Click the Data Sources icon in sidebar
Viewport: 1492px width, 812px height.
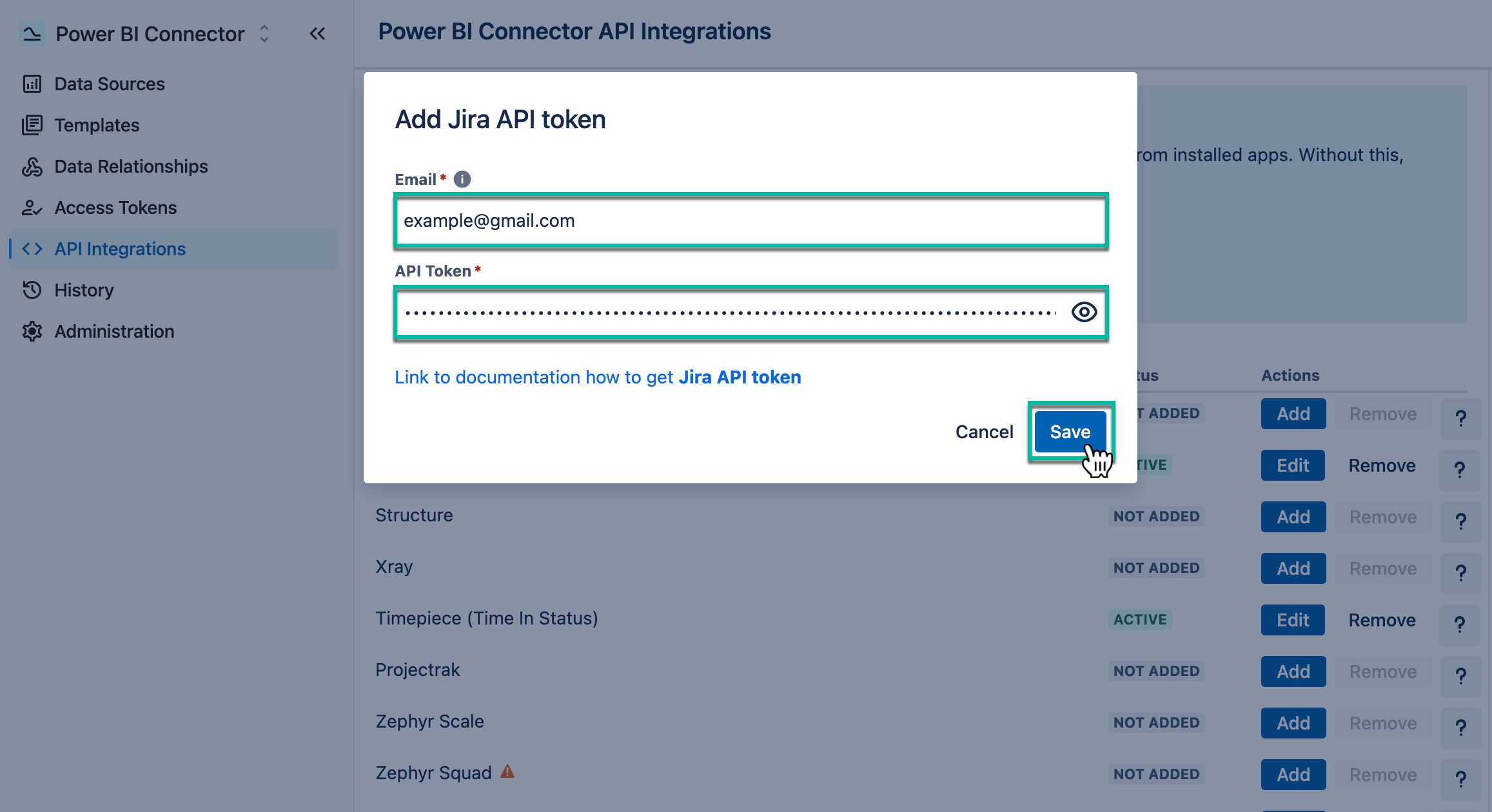point(32,83)
